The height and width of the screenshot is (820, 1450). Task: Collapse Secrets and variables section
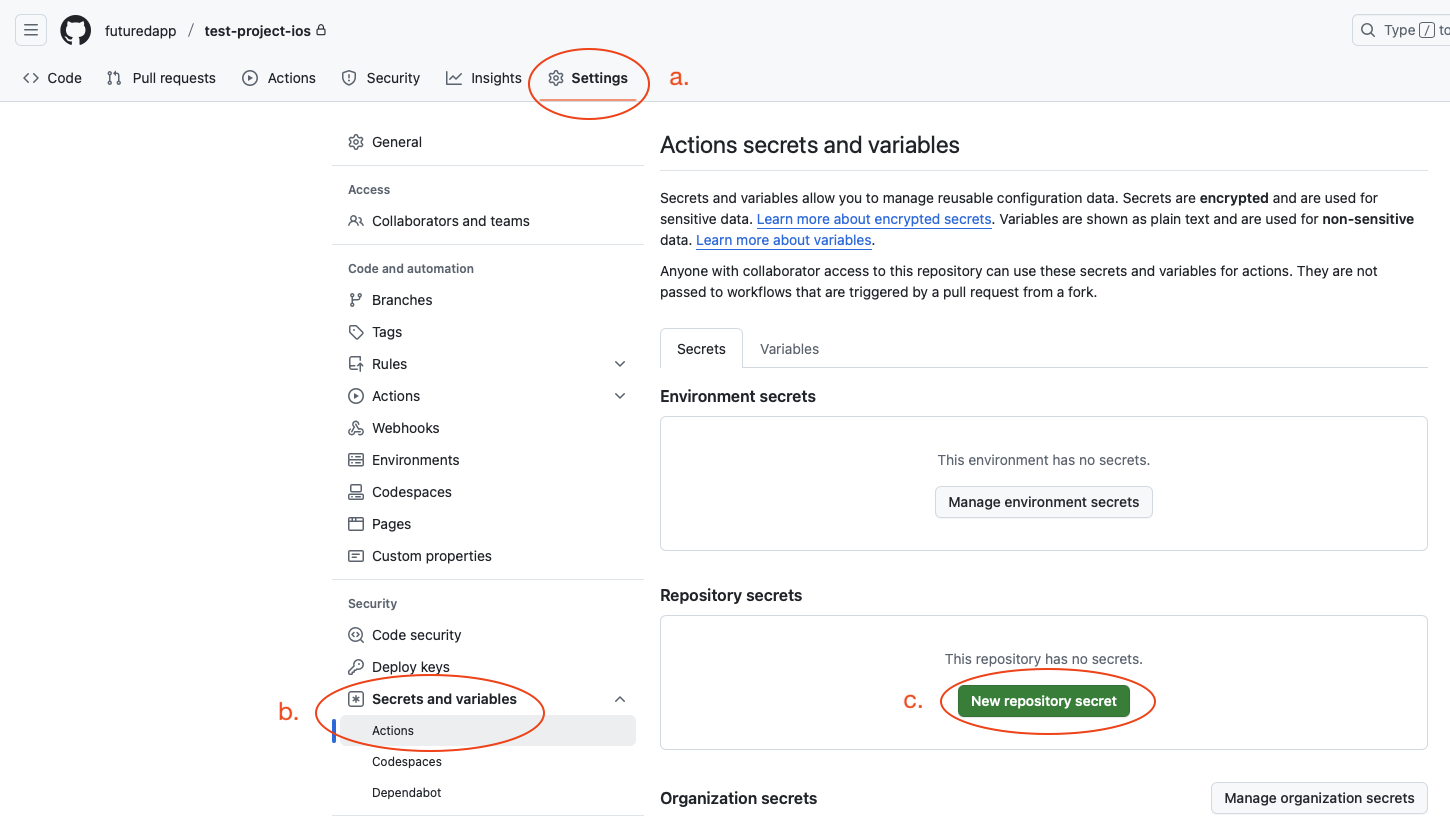coord(620,699)
